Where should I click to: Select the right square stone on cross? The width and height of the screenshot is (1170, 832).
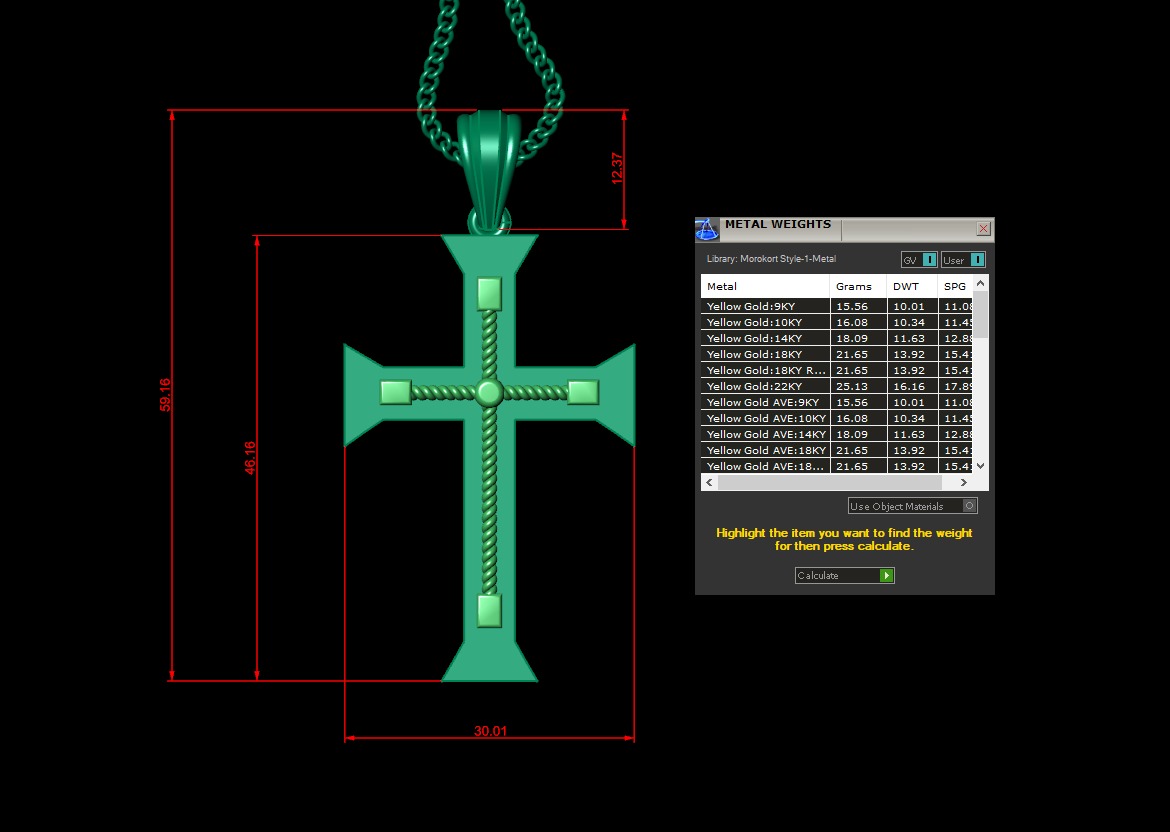click(x=583, y=392)
